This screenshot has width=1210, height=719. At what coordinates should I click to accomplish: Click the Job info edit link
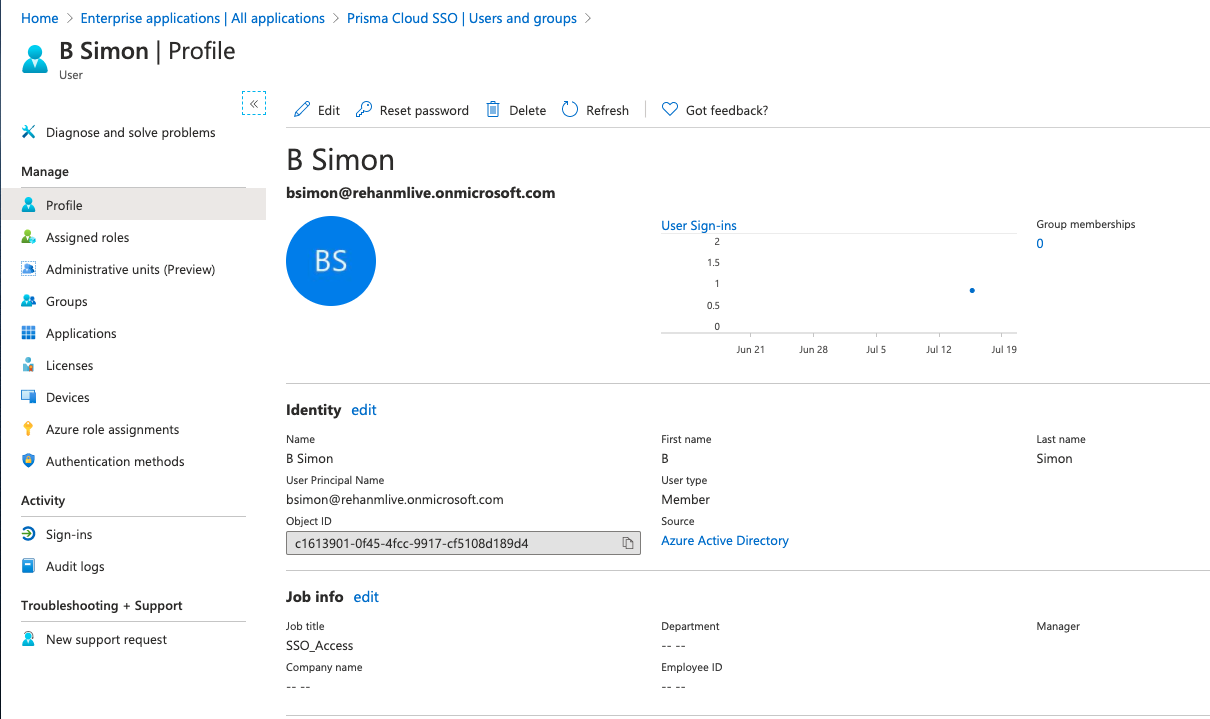[366, 597]
